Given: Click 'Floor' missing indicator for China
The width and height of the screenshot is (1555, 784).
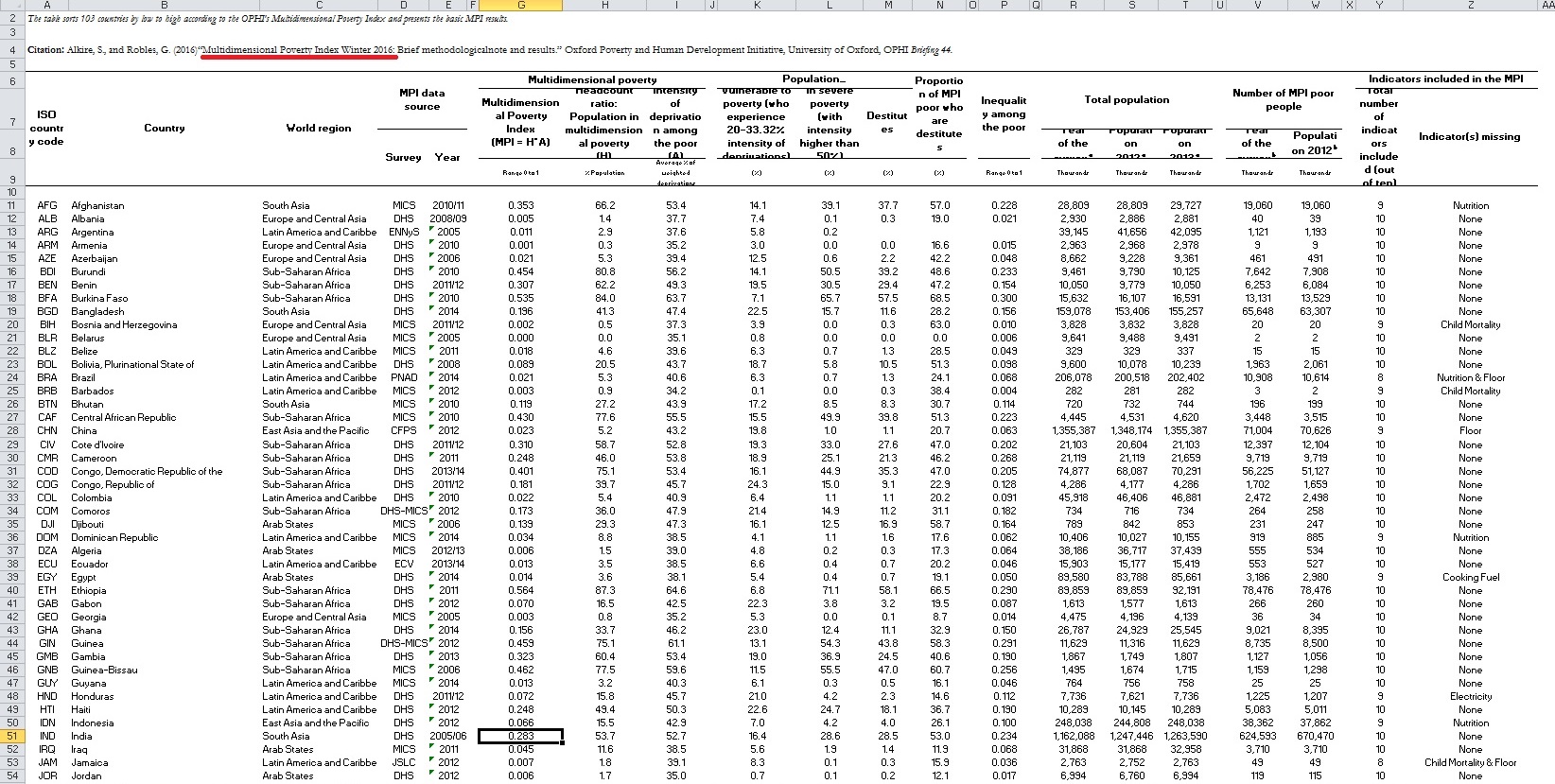Looking at the screenshot, I should (x=1470, y=430).
